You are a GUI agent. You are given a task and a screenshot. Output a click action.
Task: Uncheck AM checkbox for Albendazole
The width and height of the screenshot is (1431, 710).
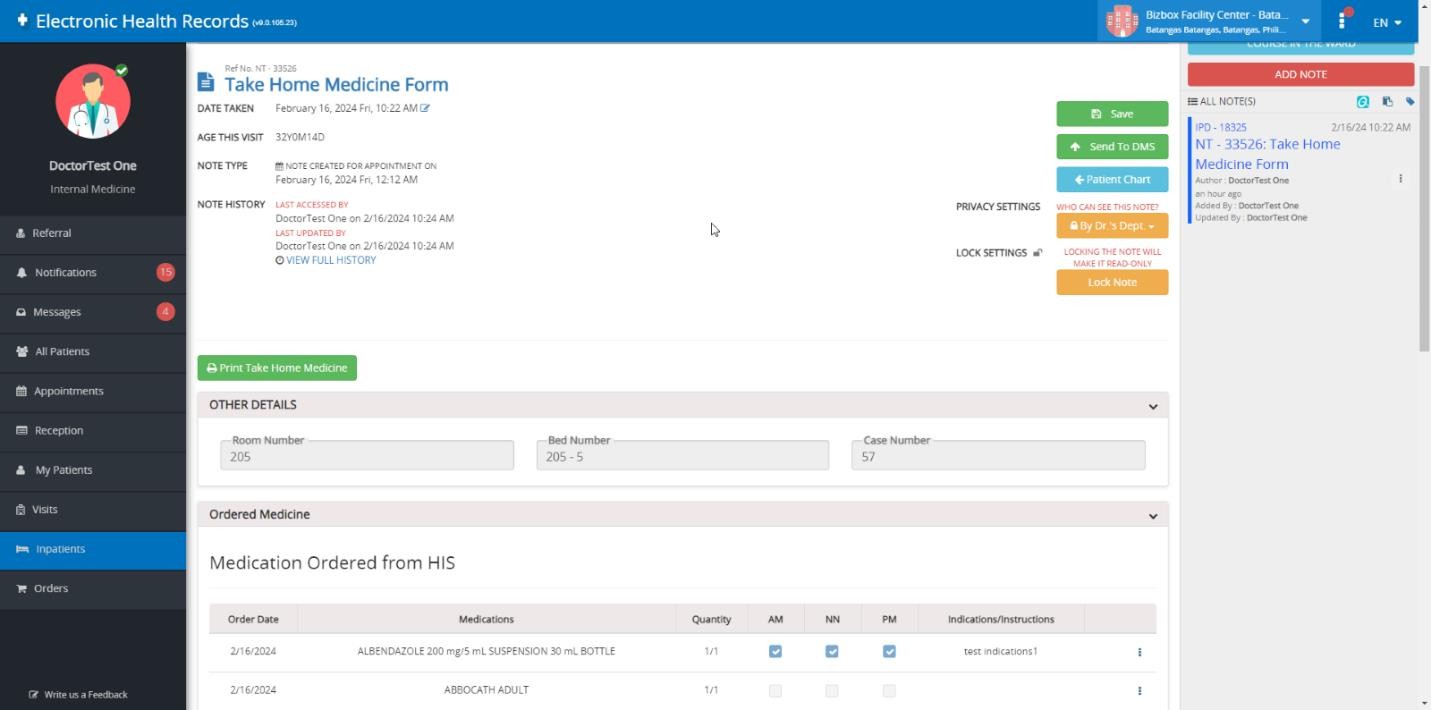point(775,651)
